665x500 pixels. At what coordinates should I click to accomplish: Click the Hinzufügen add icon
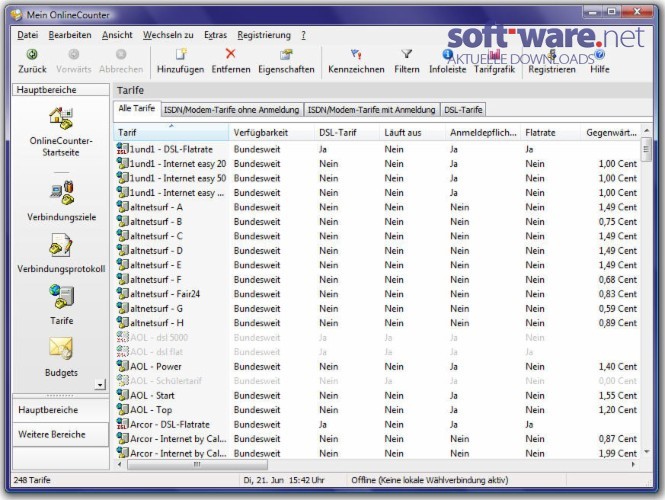181,54
